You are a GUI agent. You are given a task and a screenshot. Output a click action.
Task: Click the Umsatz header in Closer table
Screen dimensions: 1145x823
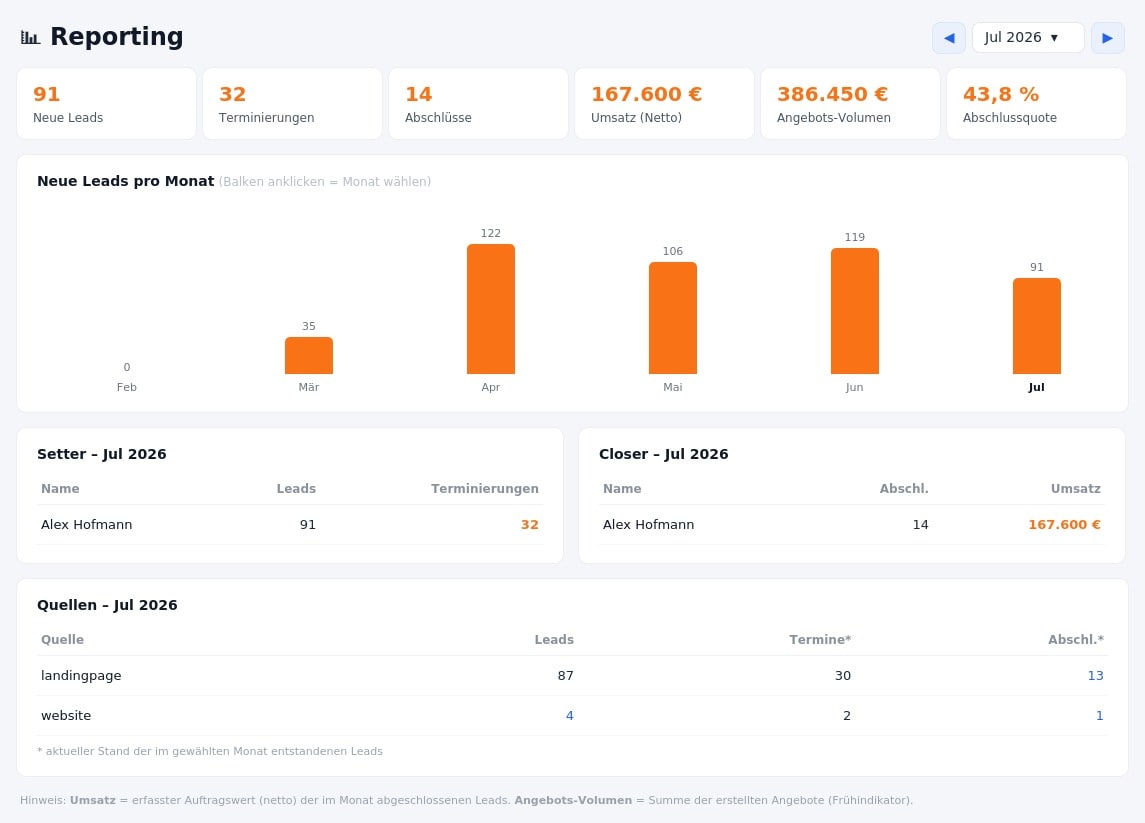coord(1076,489)
